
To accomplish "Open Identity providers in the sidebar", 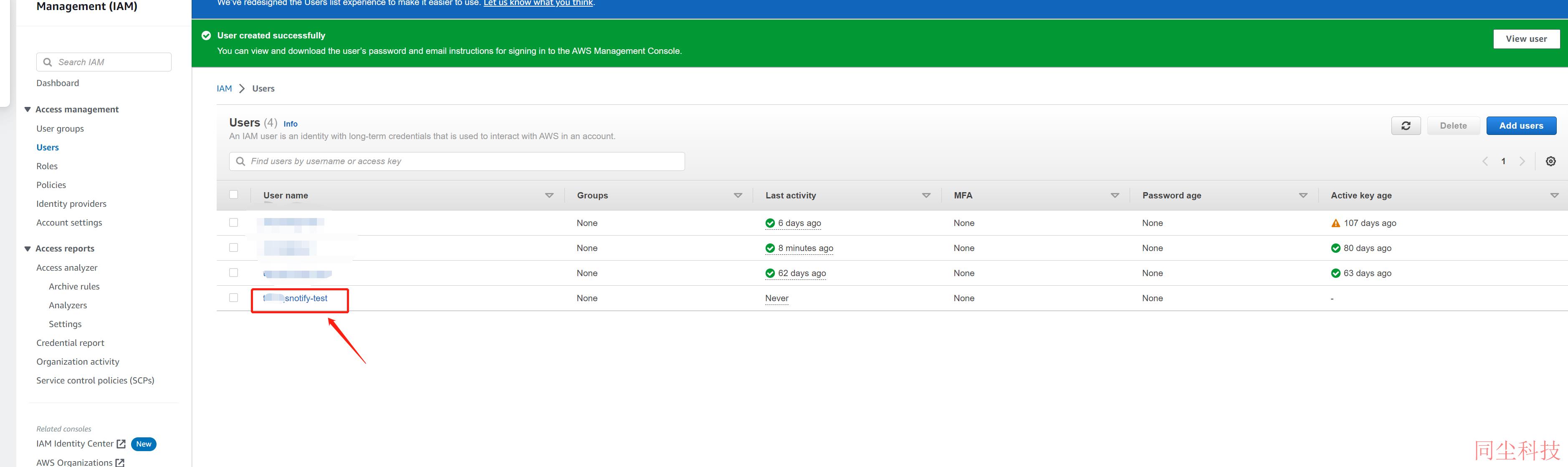I will pyautogui.click(x=71, y=204).
